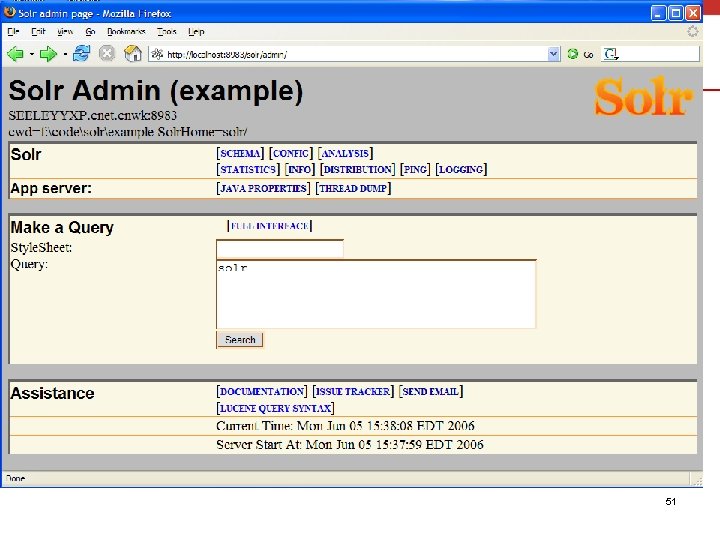Screen dimensions: 720x540
Task: Open the STATISTICS link
Action: [x=248, y=169]
